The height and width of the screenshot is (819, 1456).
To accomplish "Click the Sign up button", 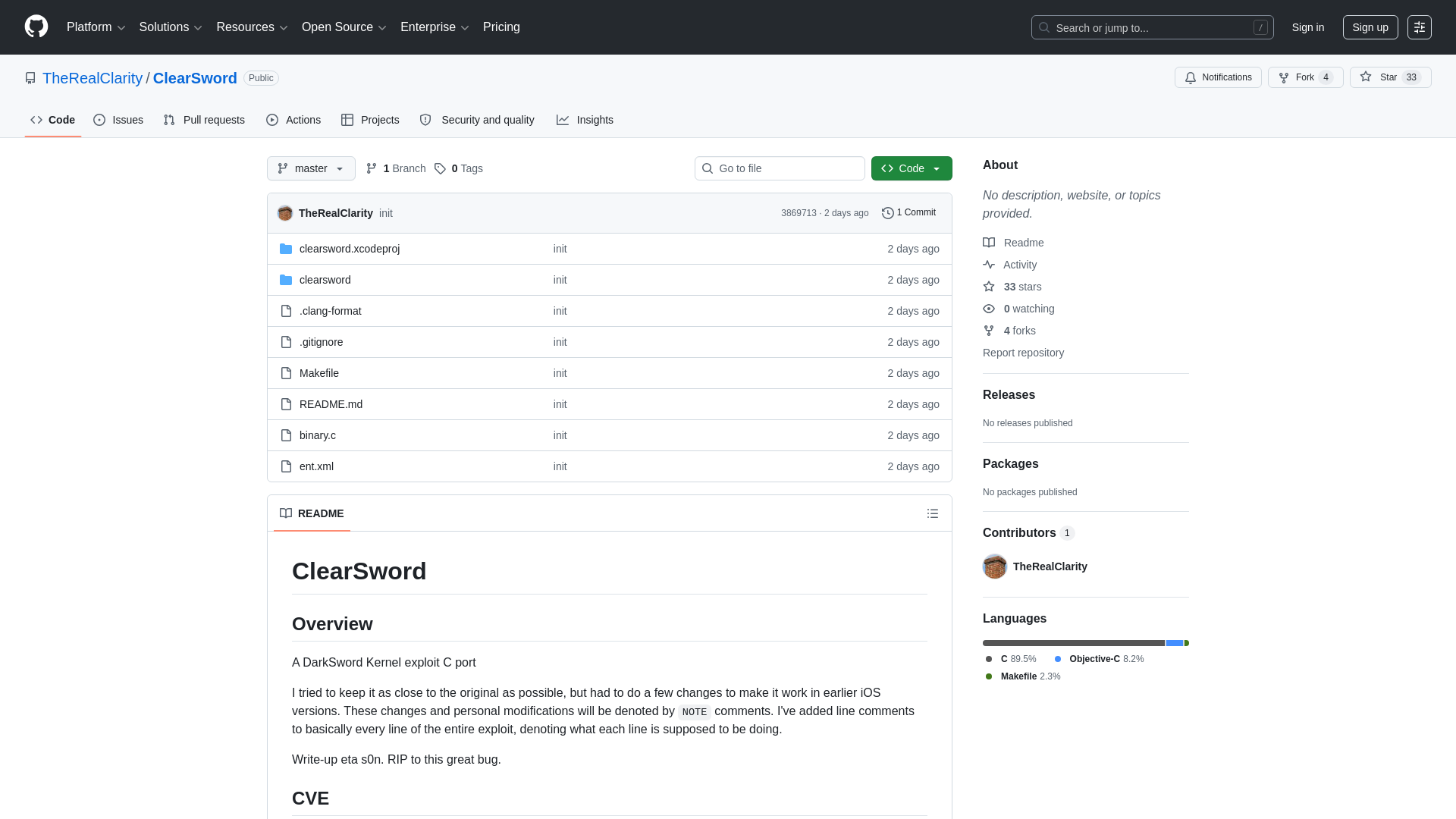I will pyautogui.click(x=1370, y=27).
